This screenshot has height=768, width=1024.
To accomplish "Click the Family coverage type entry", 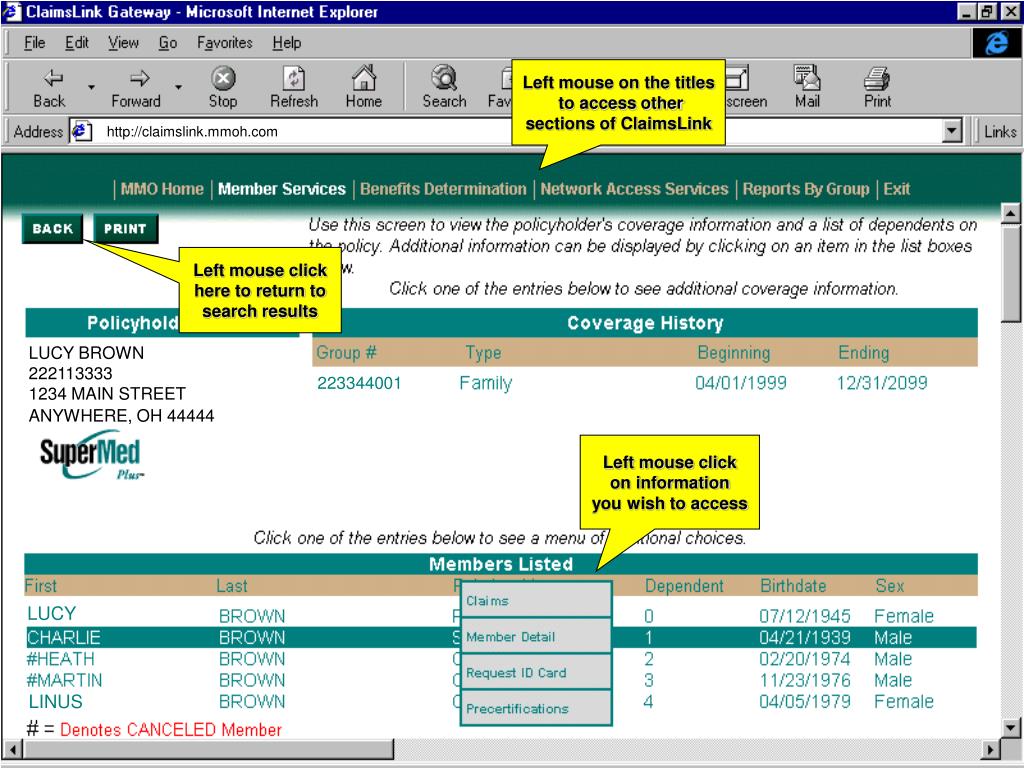I will click(485, 383).
